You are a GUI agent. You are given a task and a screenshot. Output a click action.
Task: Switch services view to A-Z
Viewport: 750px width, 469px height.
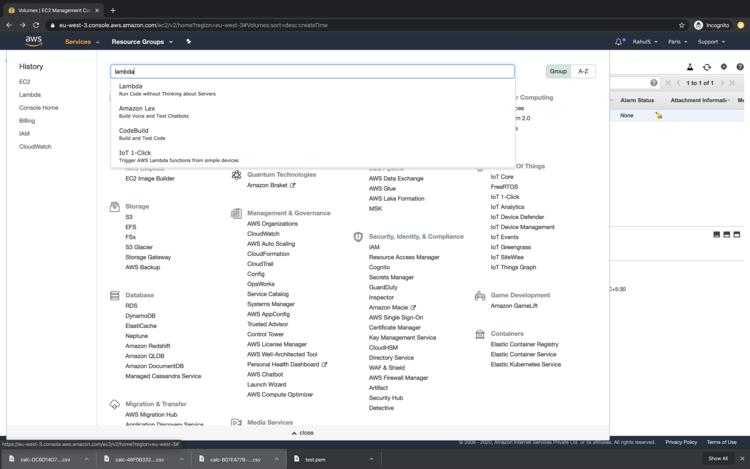(583, 72)
